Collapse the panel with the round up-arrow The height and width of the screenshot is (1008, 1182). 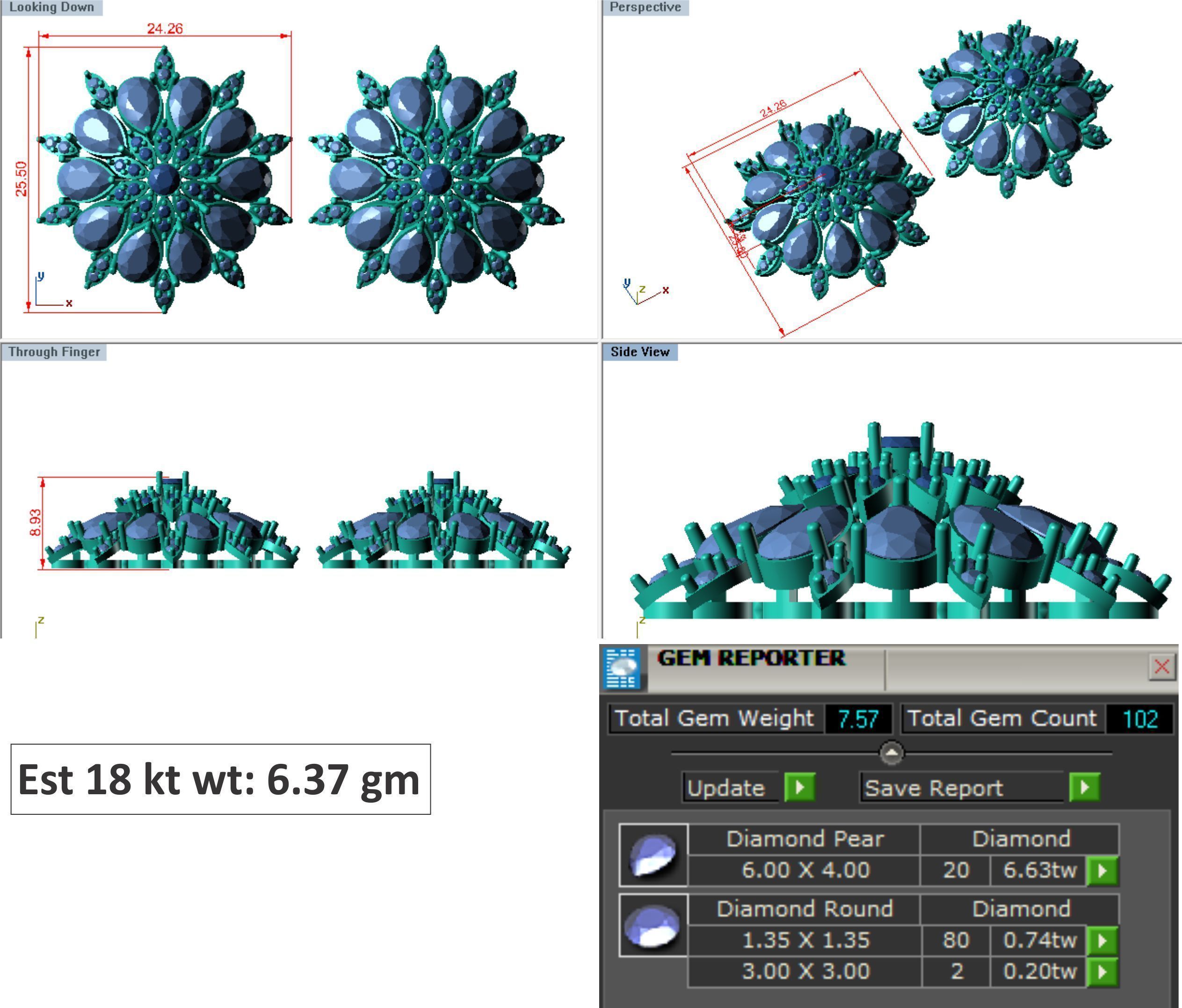click(x=892, y=753)
